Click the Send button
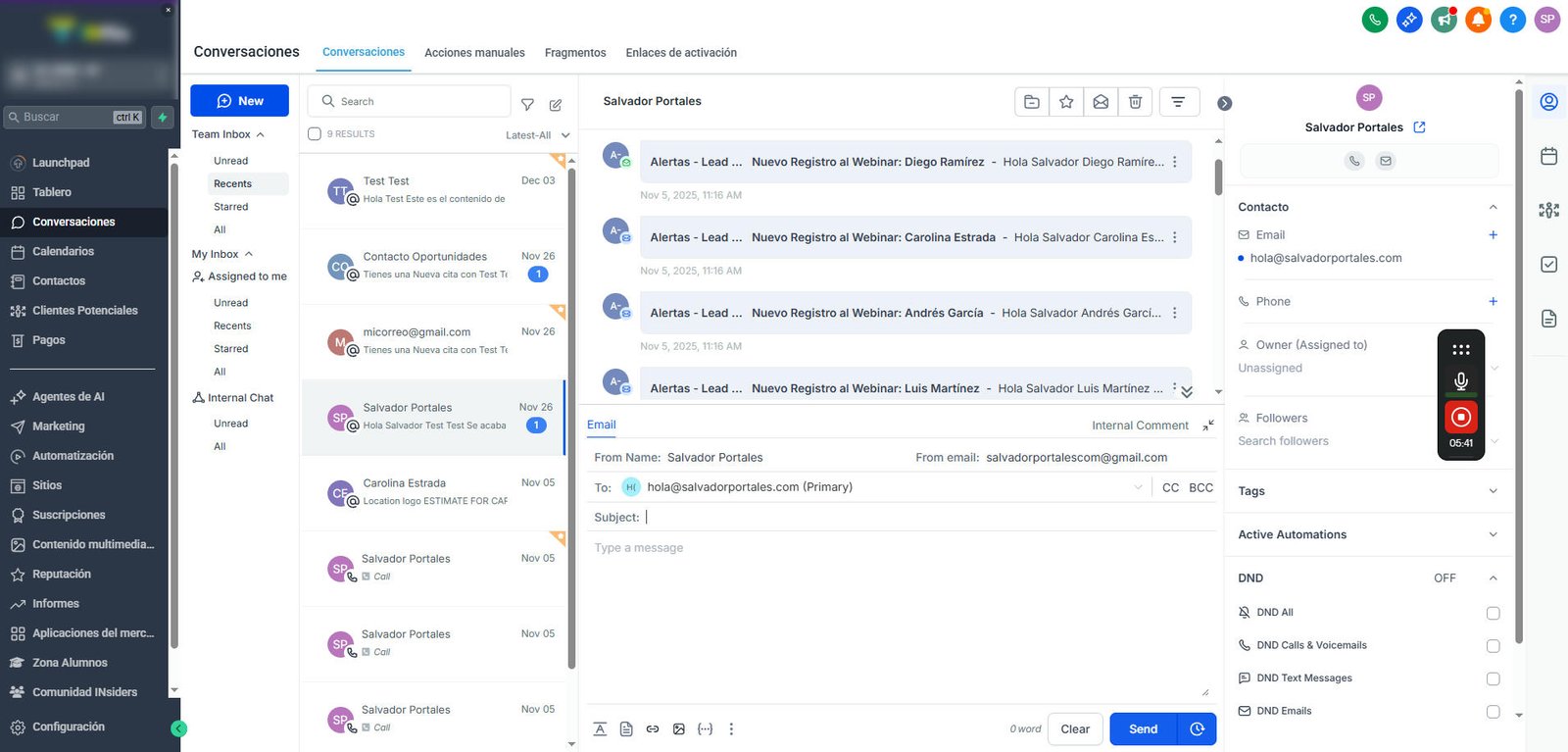 pos(1144,729)
